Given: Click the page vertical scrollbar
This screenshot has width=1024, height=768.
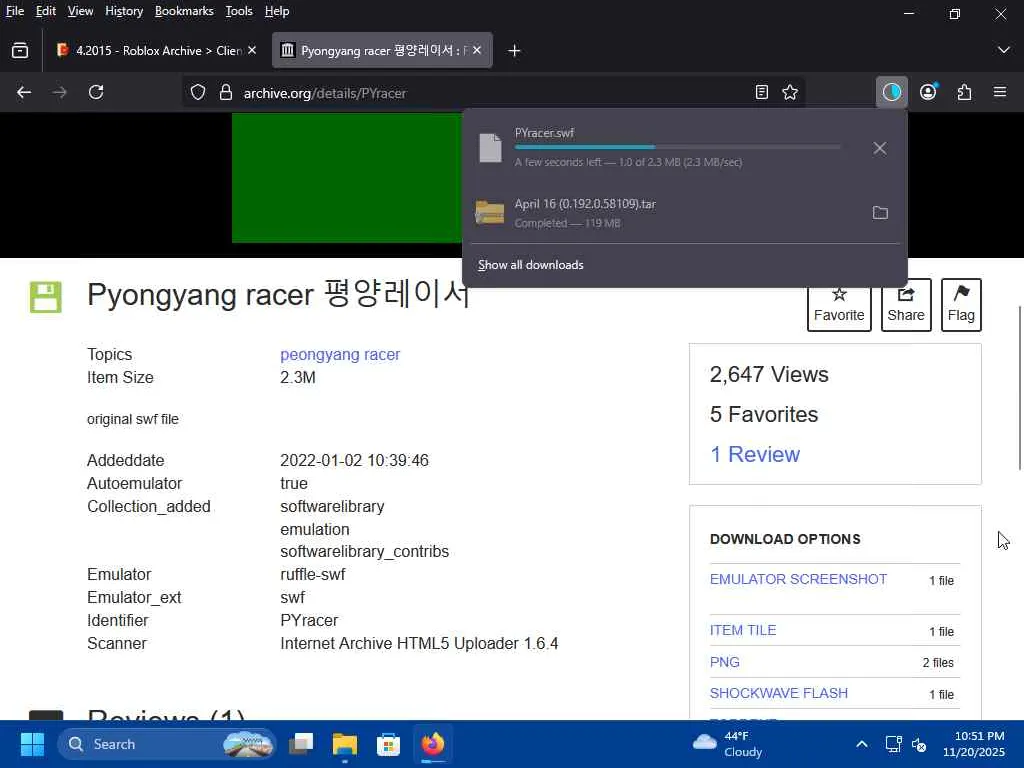Looking at the screenshot, I should point(1019,387).
